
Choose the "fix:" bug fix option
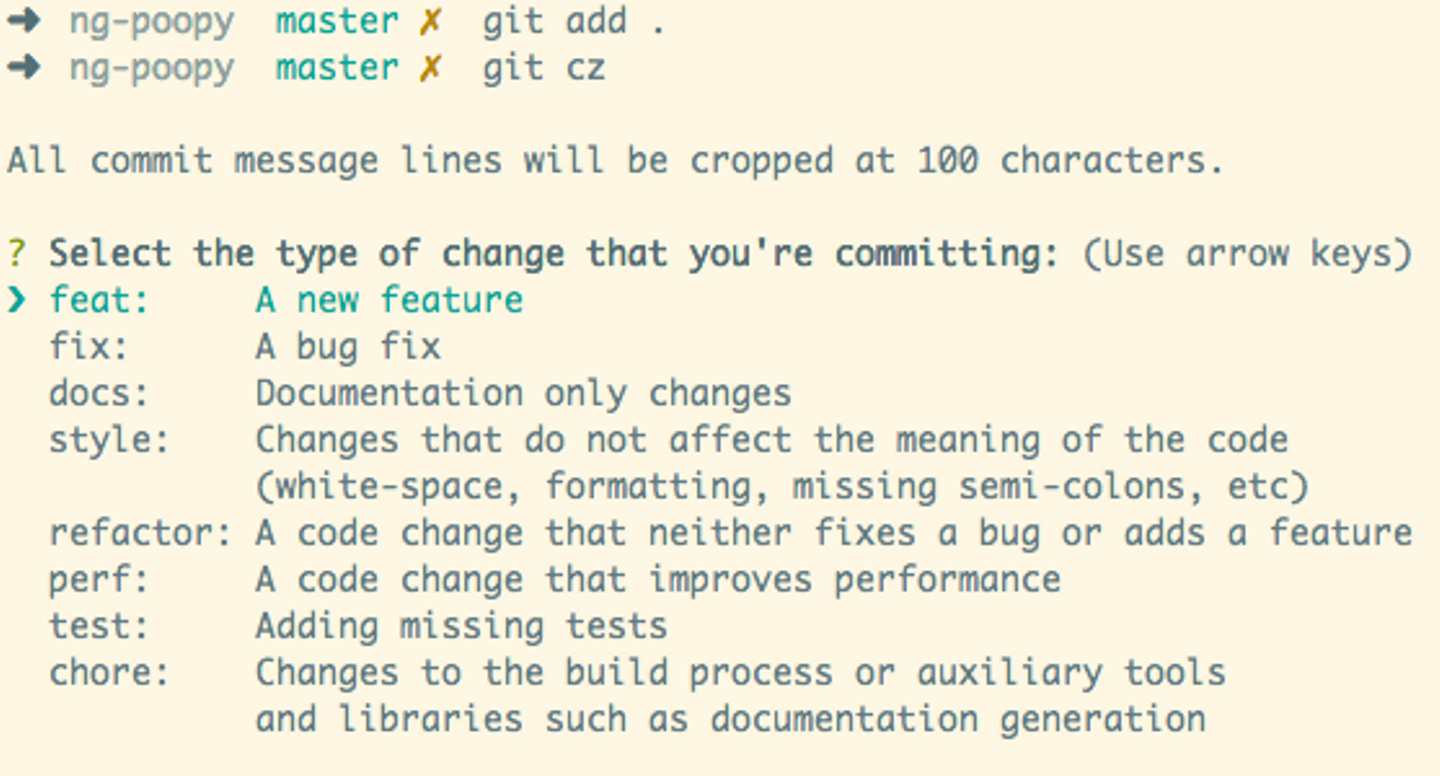coord(89,347)
